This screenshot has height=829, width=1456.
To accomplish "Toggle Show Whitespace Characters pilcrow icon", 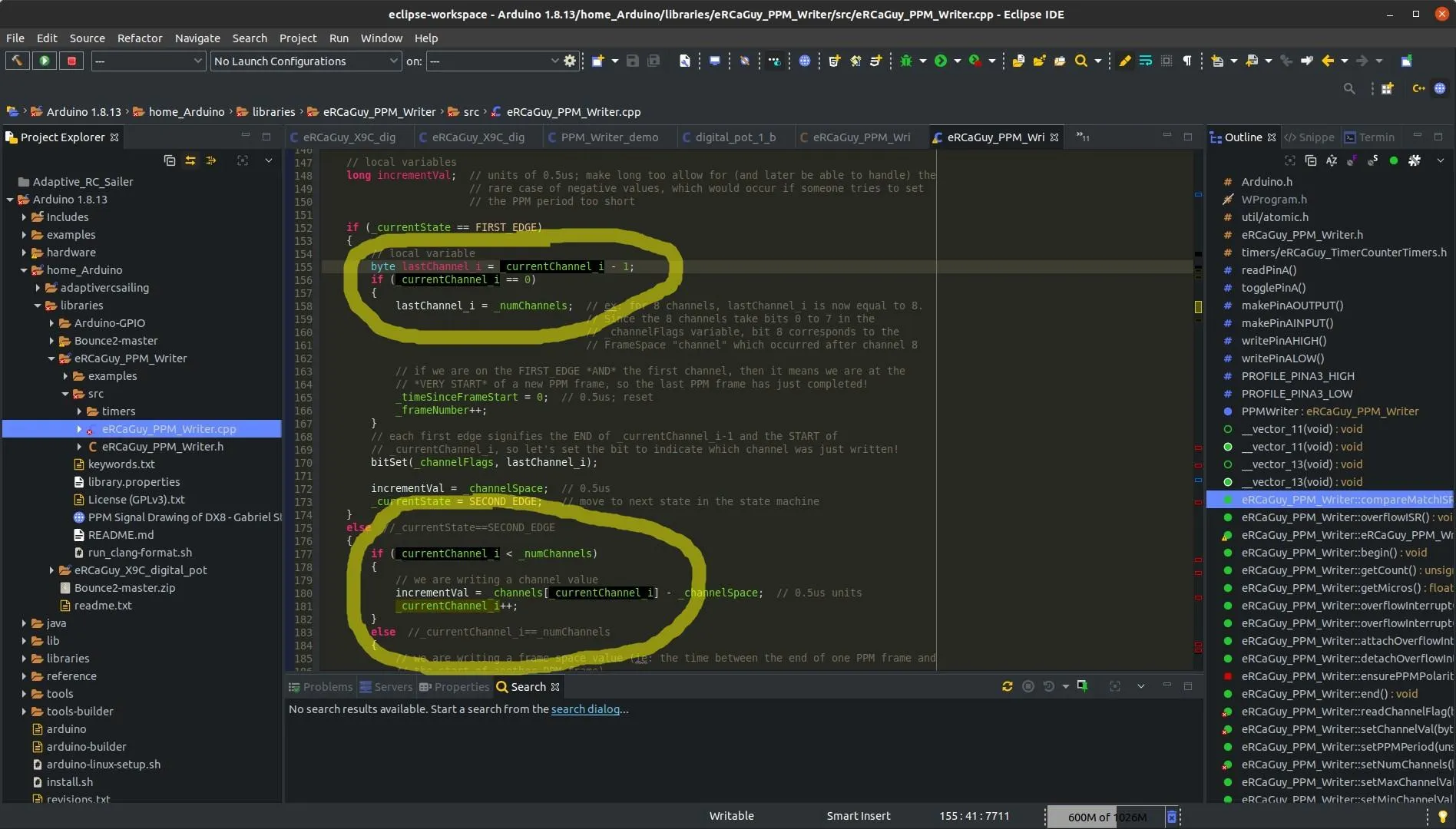I will [x=1187, y=61].
